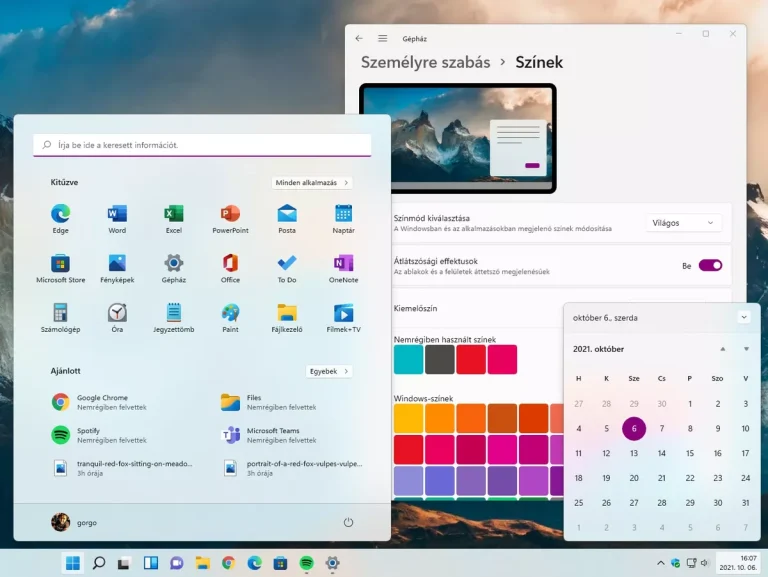Image resolution: width=768 pixels, height=577 pixels.
Task: Select October 20 in the calendar
Action: click(x=634, y=478)
